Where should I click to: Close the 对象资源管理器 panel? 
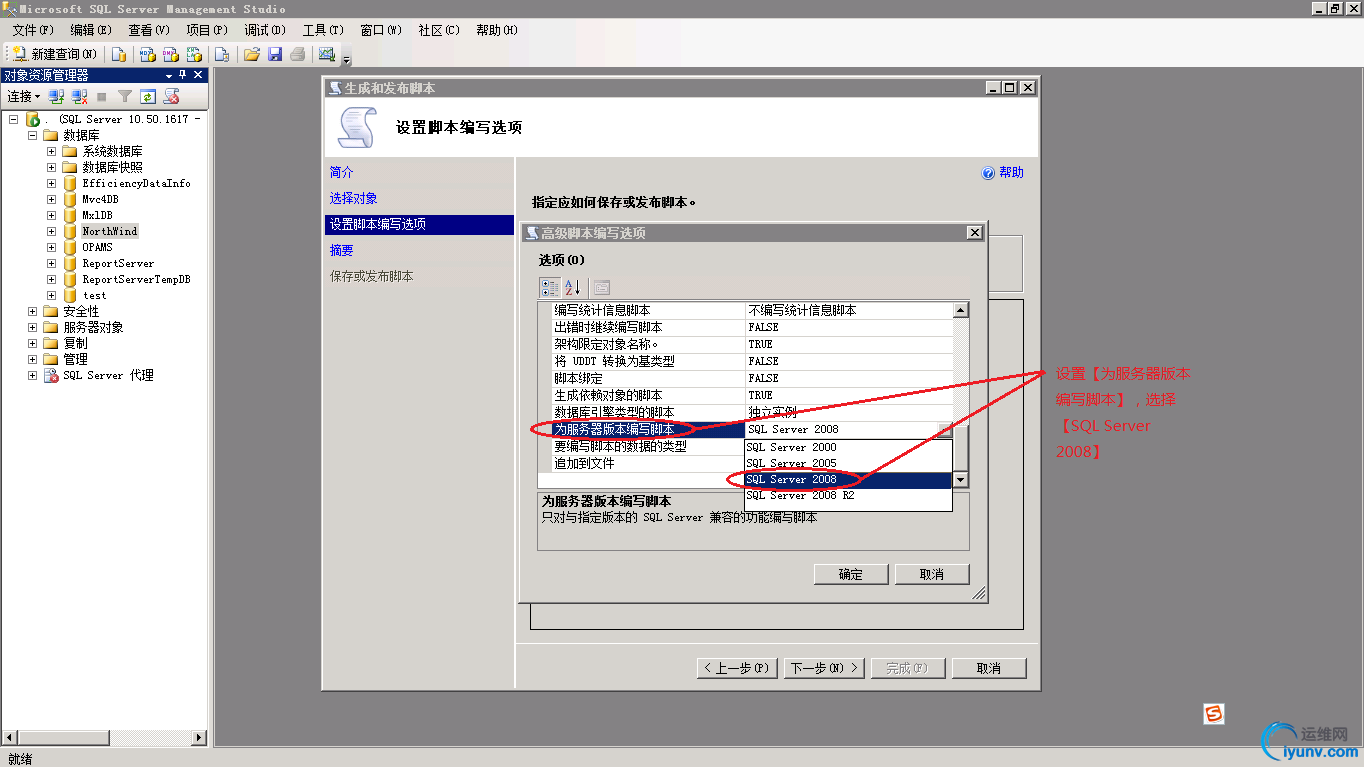pos(198,75)
